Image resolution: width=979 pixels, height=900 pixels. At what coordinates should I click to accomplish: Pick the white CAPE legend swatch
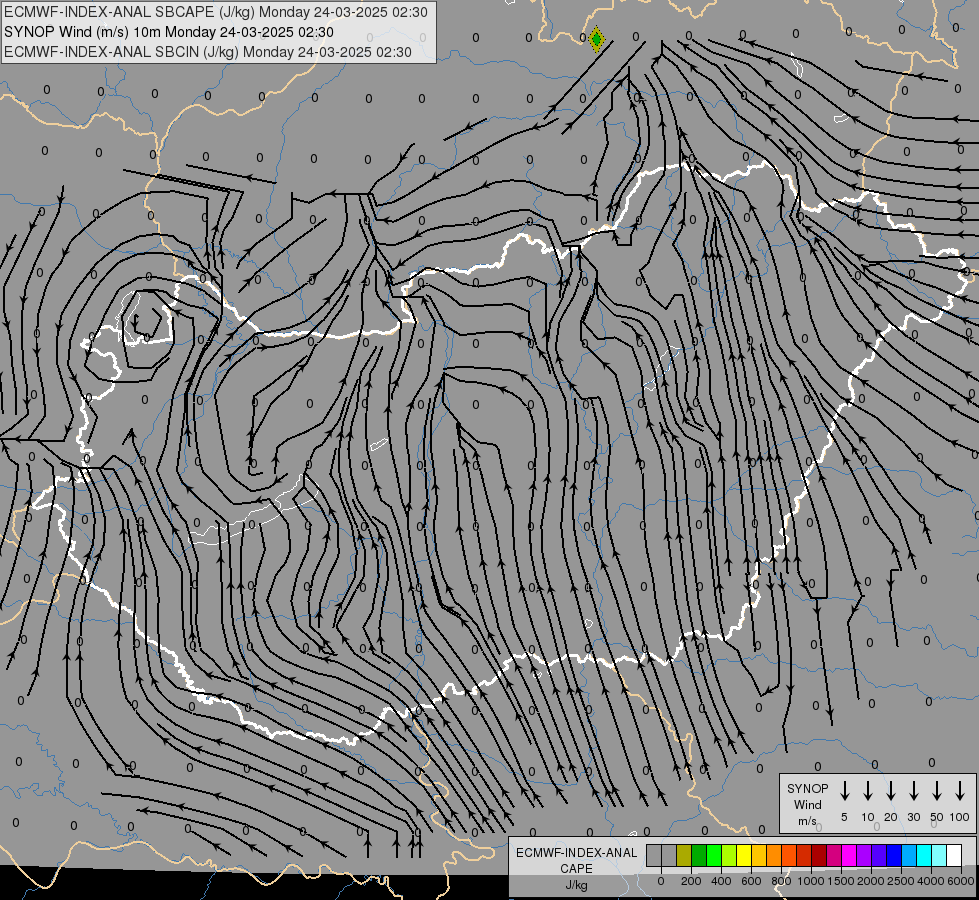[x=955, y=855]
